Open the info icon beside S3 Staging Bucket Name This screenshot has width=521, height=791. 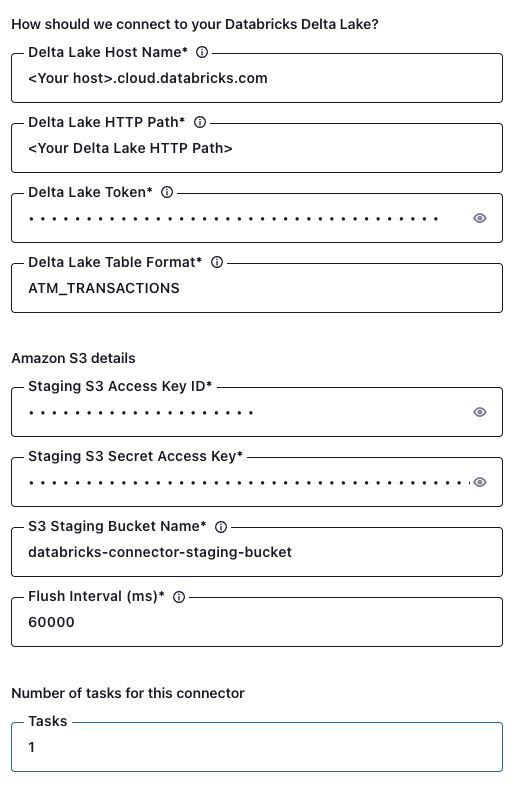(221, 527)
